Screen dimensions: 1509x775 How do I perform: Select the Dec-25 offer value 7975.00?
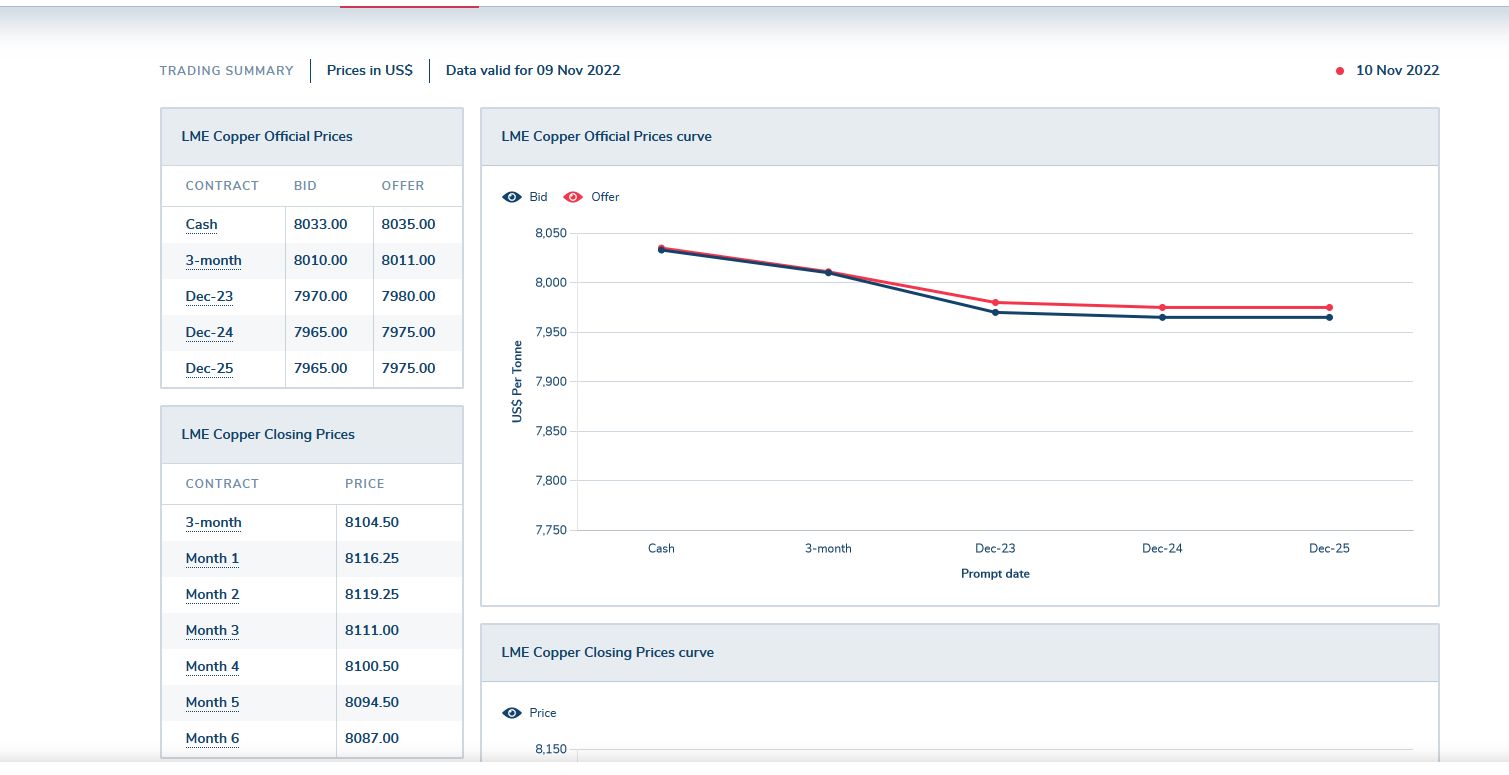click(408, 369)
